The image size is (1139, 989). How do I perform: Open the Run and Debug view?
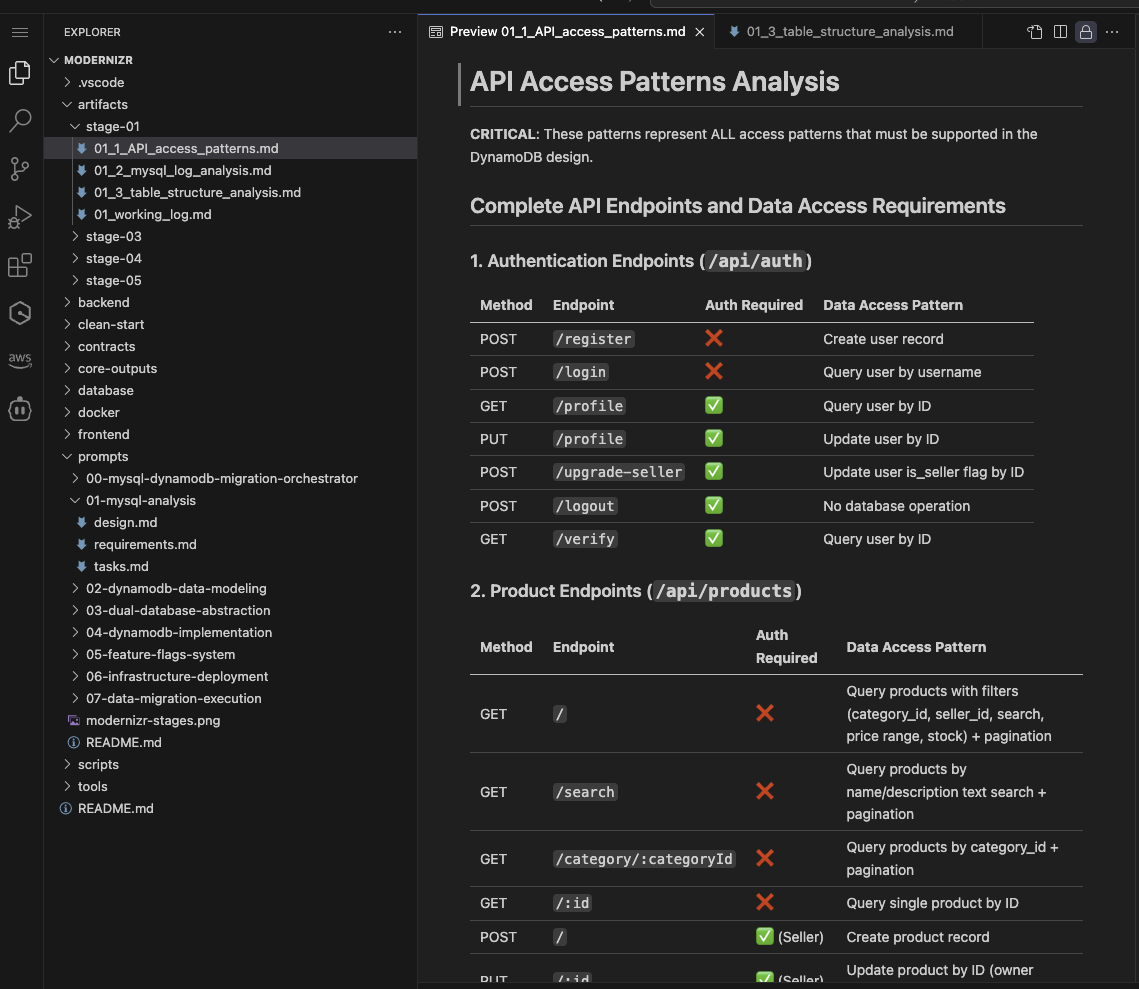(x=20, y=217)
